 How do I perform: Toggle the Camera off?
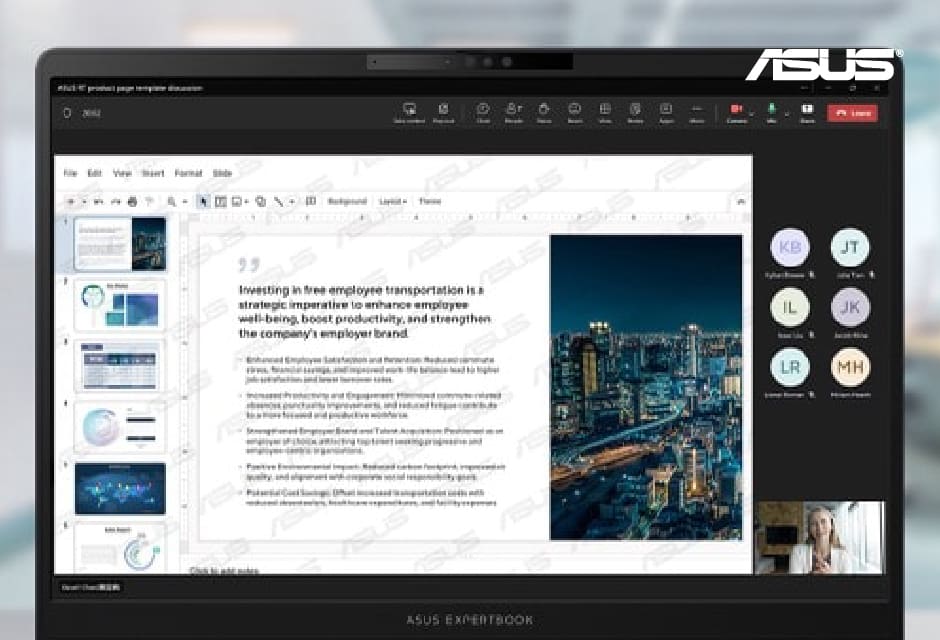click(736, 110)
